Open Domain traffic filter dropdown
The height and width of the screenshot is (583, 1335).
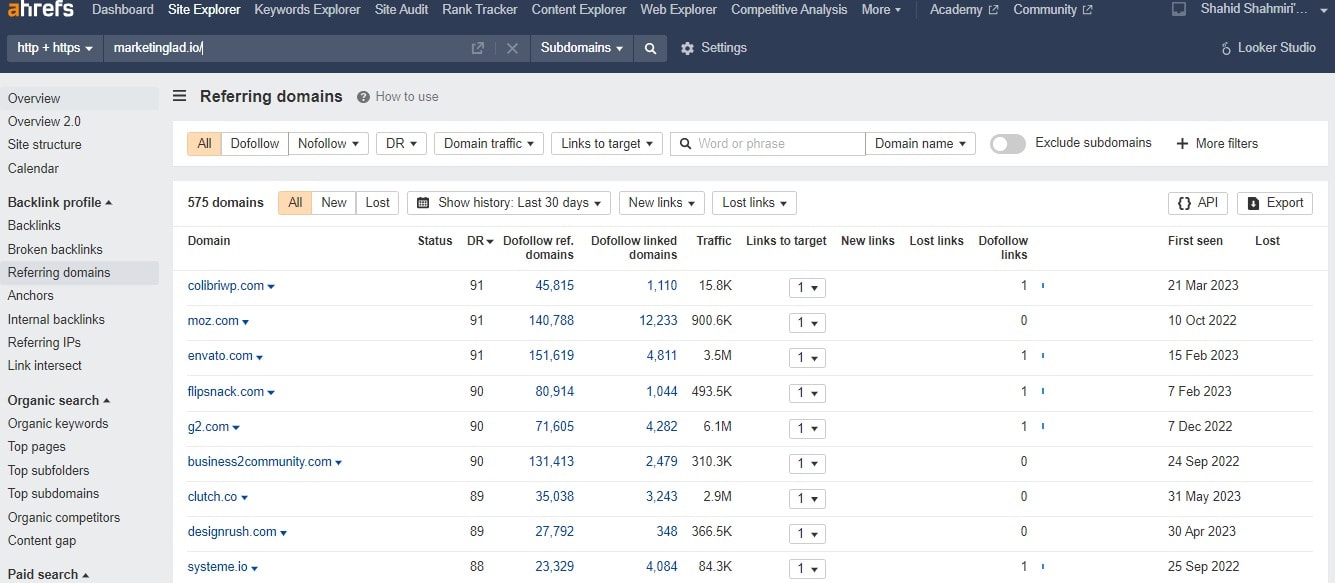coord(489,144)
